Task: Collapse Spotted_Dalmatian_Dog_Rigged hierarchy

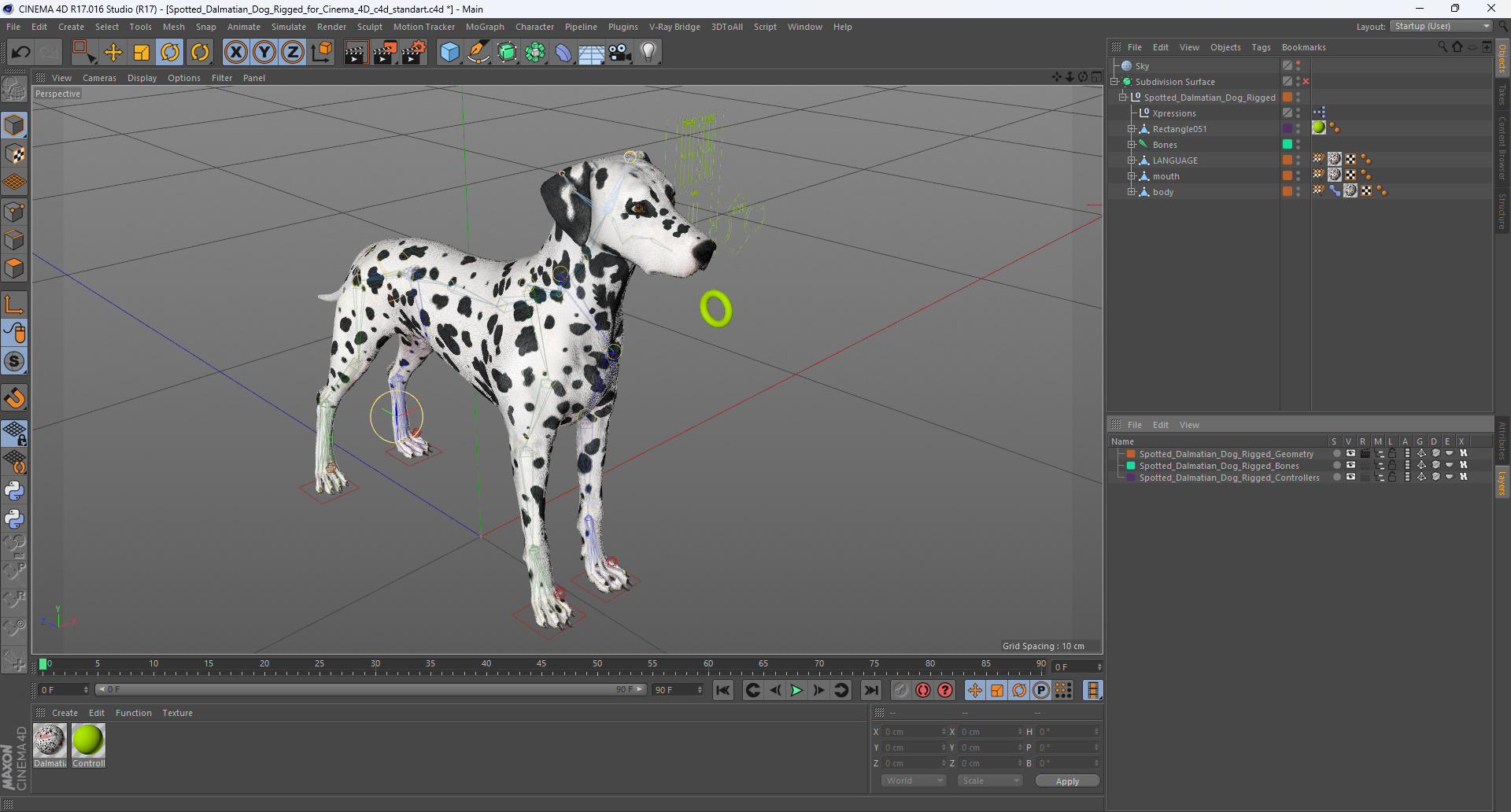Action: pyautogui.click(x=1123, y=98)
